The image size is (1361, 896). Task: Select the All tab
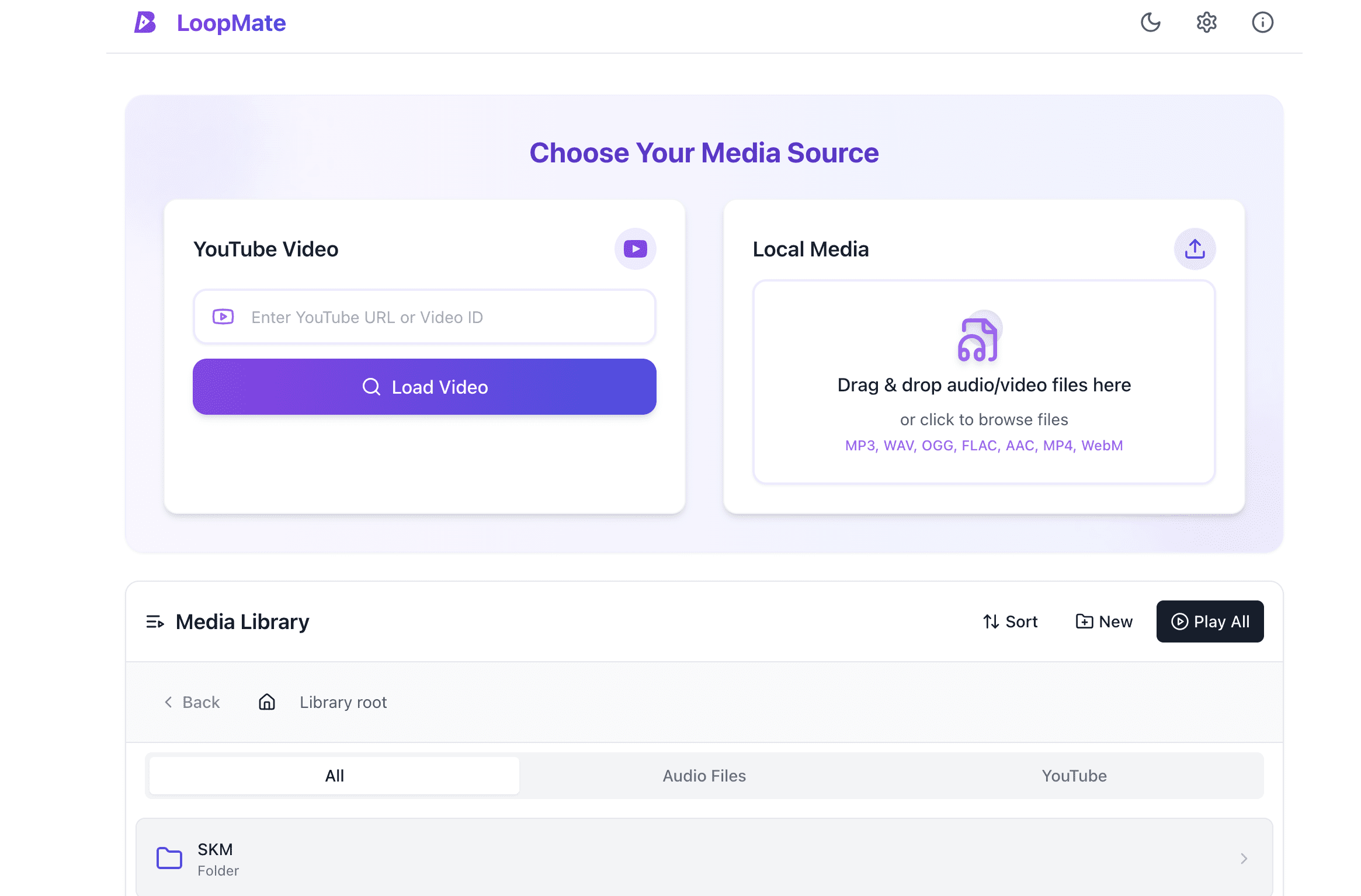[x=334, y=776]
